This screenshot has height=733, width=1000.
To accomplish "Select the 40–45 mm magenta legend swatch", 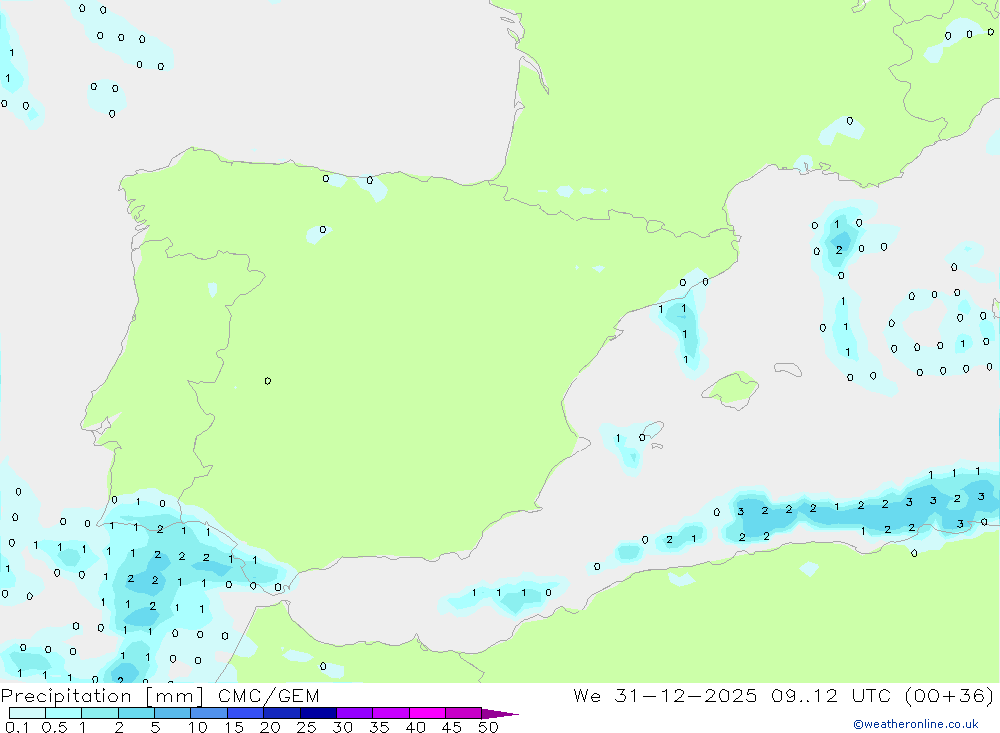I will click(x=427, y=713).
